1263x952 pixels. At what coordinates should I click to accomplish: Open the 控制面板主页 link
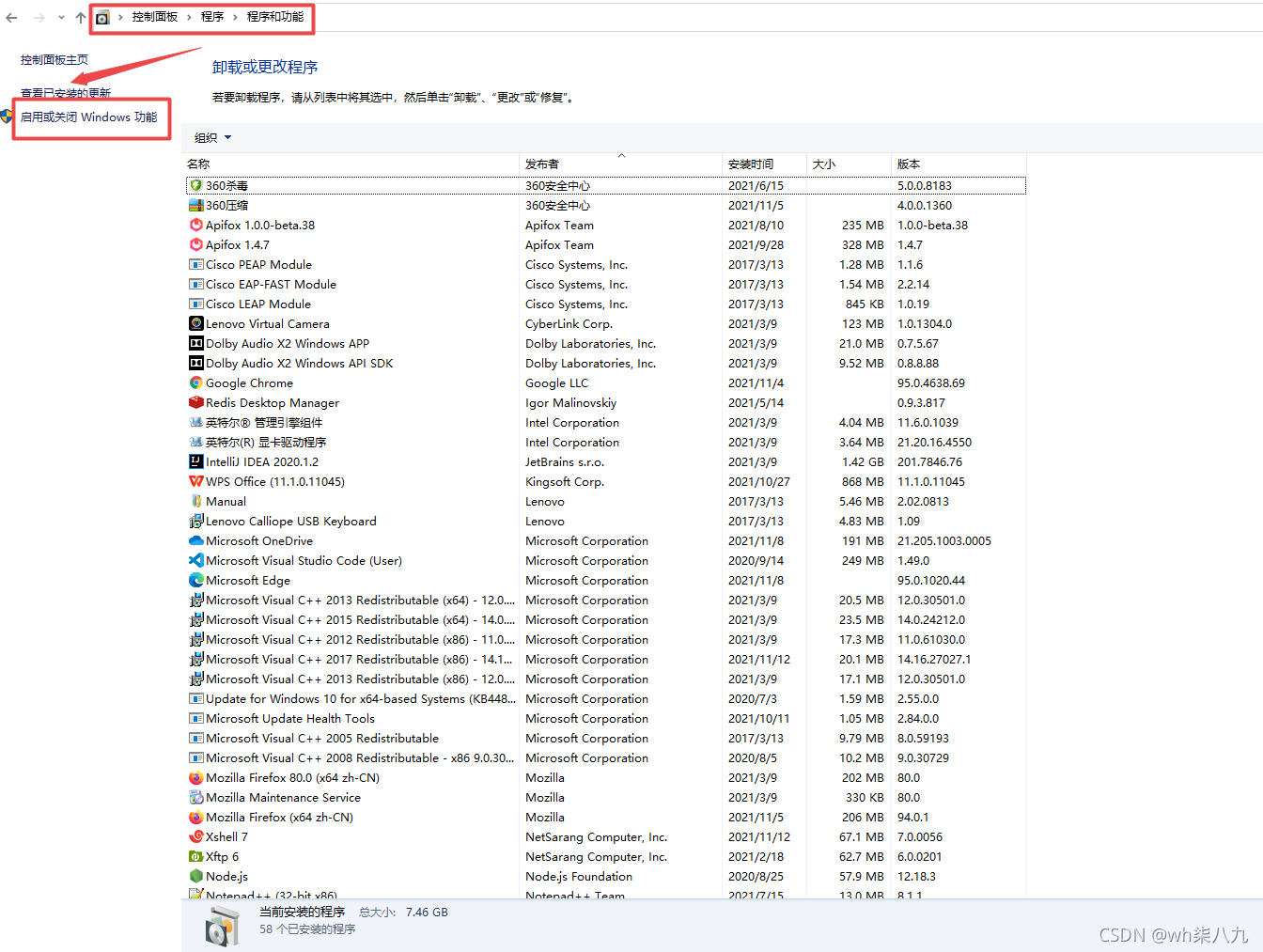(55, 59)
